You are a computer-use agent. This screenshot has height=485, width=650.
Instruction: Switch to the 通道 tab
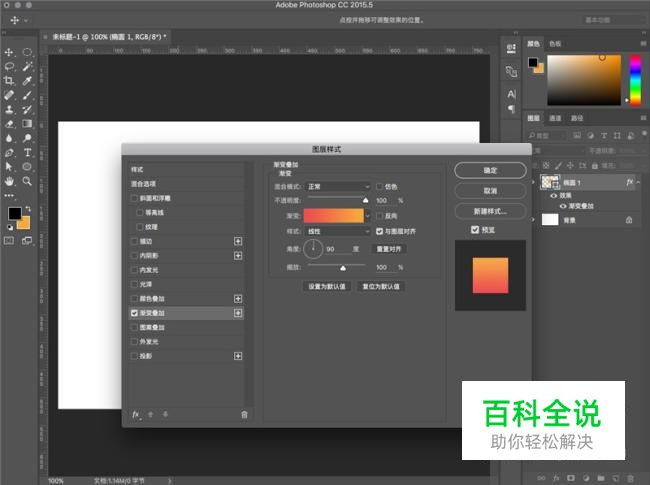click(x=555, y=118)
